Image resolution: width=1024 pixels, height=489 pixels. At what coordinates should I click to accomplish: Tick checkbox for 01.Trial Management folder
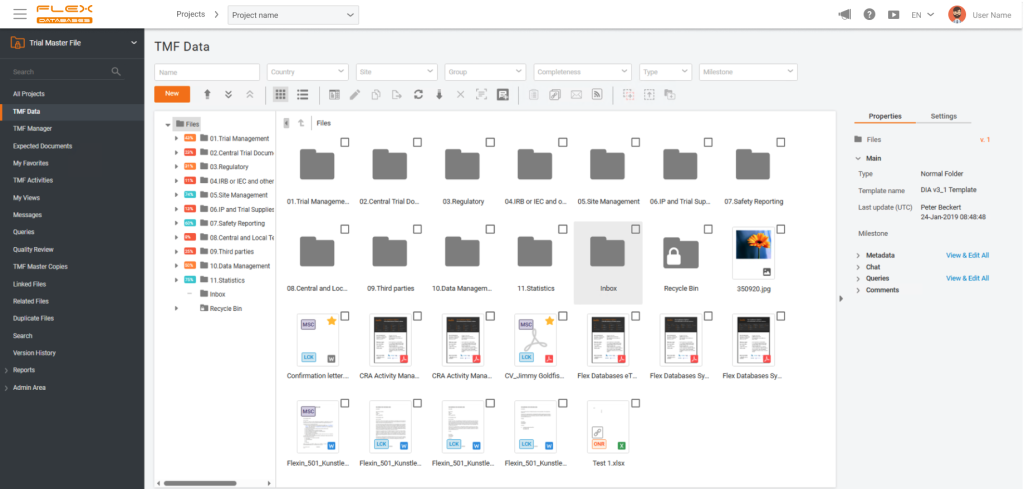pyautogui.click(x=345, y=144)
